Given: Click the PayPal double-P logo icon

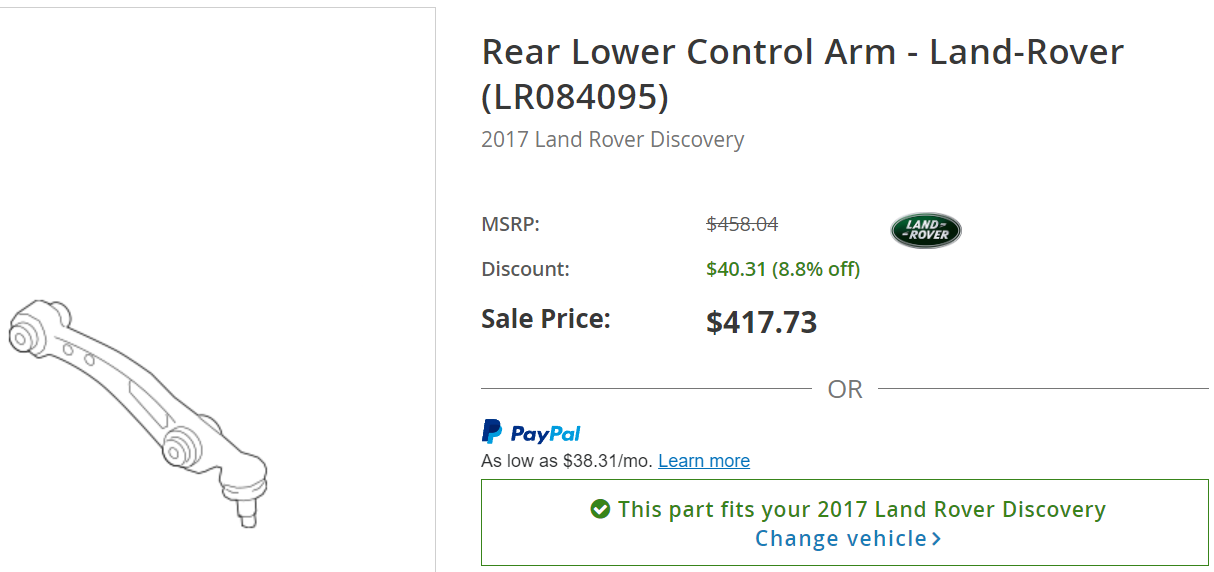Looking at the screenshot, I should [492, 432].
